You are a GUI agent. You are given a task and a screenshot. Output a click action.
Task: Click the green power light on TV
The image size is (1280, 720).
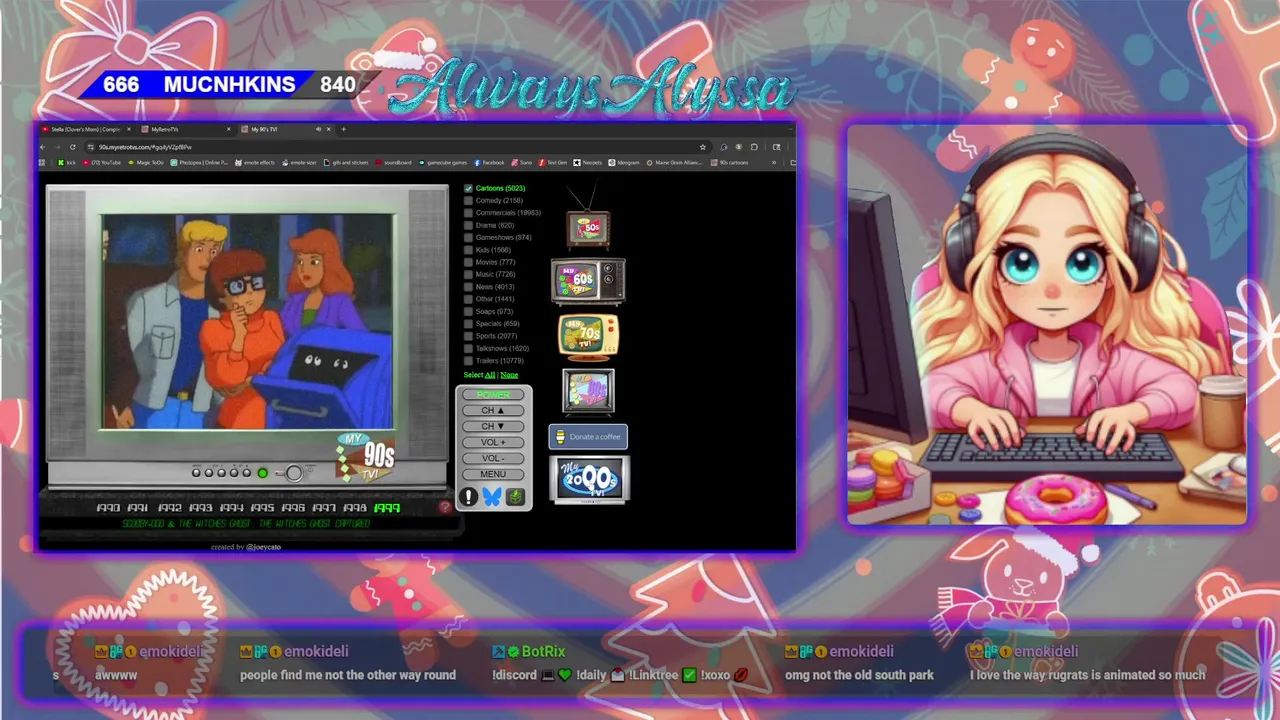pos(263,473)
